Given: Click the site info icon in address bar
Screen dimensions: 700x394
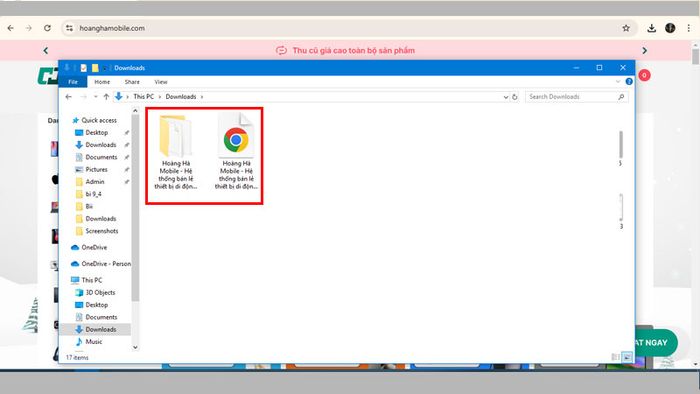Looking at the screenshot, I should click(x=69, y=28).
